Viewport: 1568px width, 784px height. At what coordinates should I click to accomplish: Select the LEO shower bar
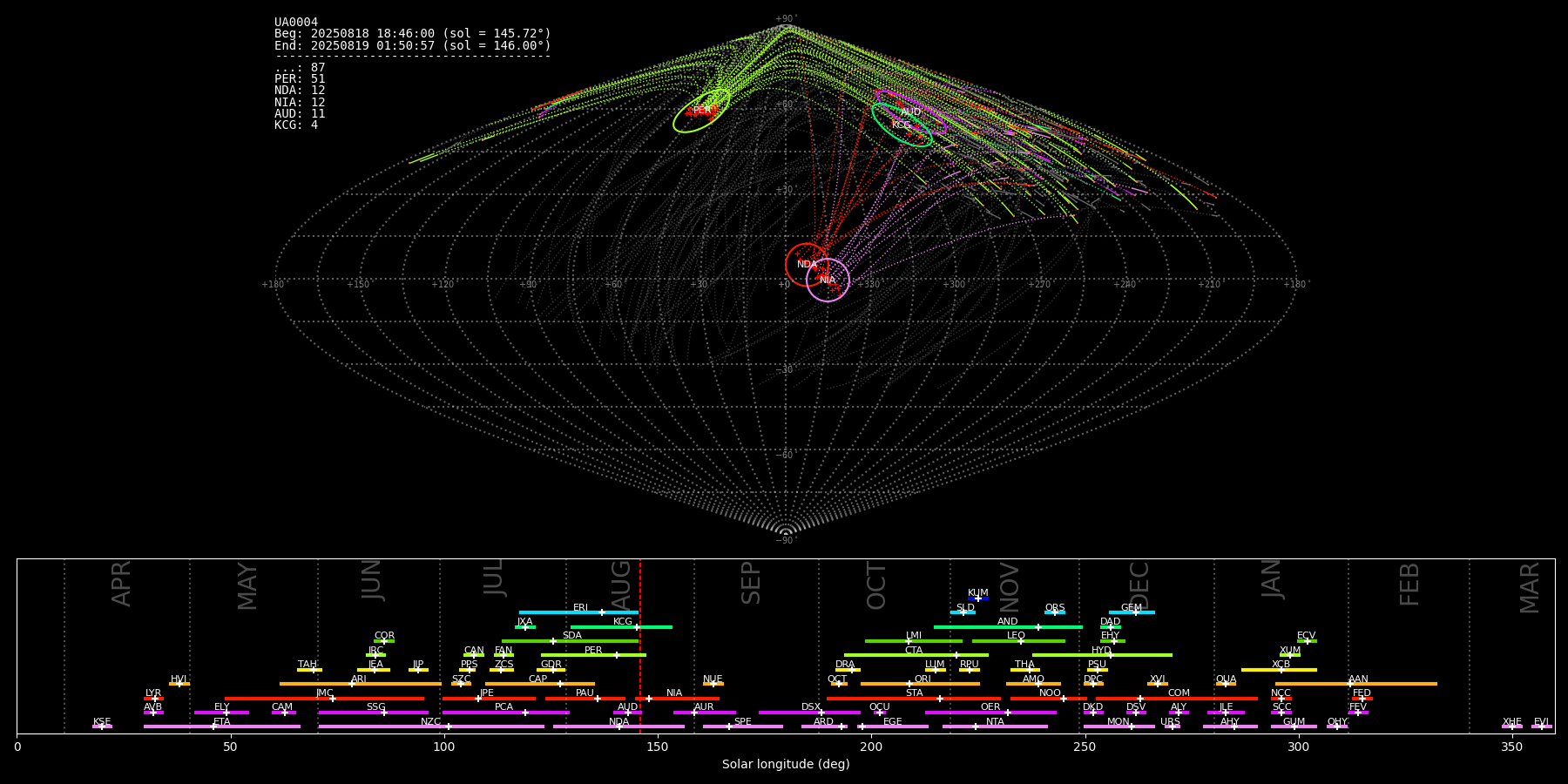click(1018, 641)
